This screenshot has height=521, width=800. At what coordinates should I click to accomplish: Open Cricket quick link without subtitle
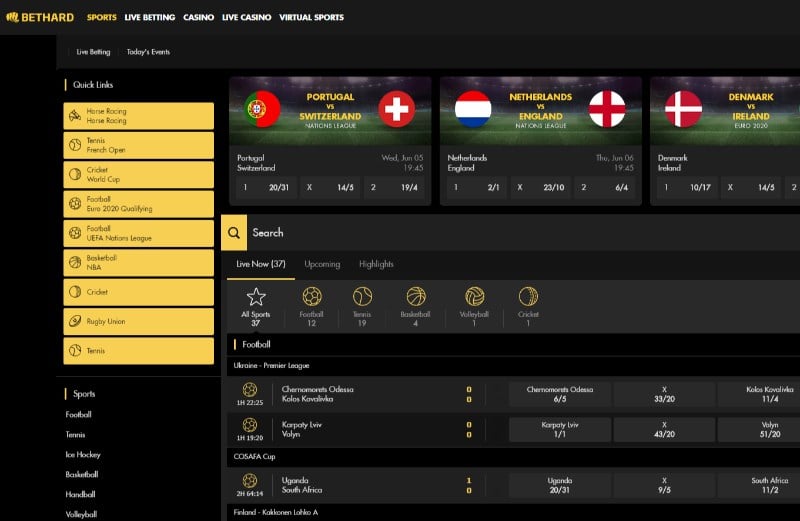[x=139, y=292]
